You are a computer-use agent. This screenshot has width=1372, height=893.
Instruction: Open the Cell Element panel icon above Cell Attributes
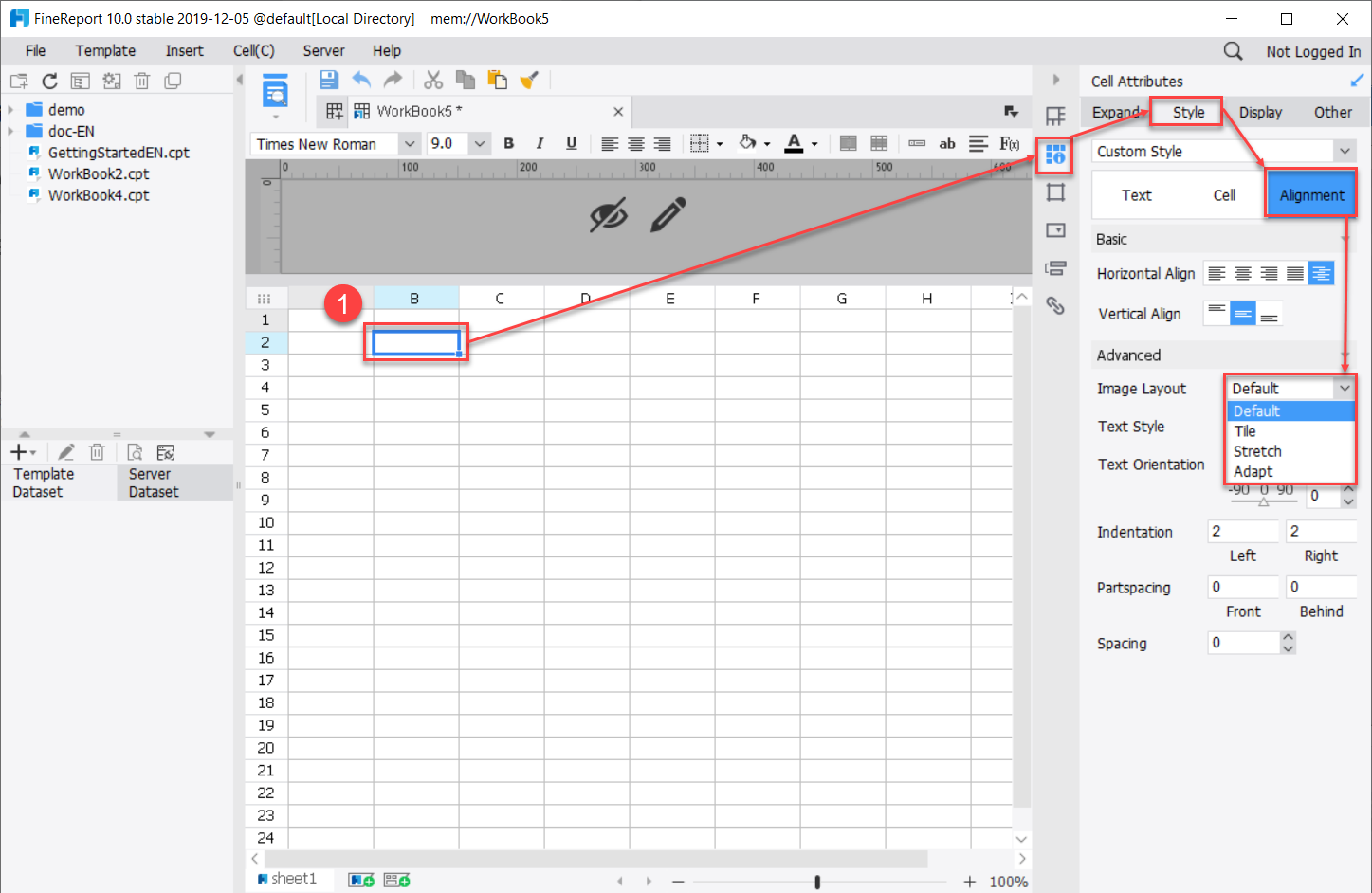pos(1054,116)
